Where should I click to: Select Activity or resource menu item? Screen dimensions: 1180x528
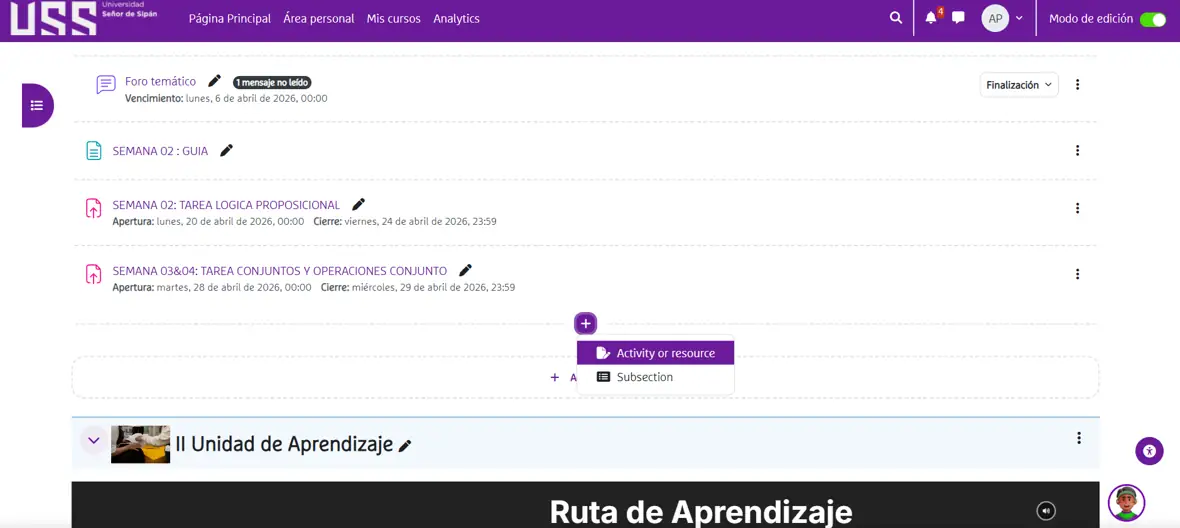[x=656, y=353]
